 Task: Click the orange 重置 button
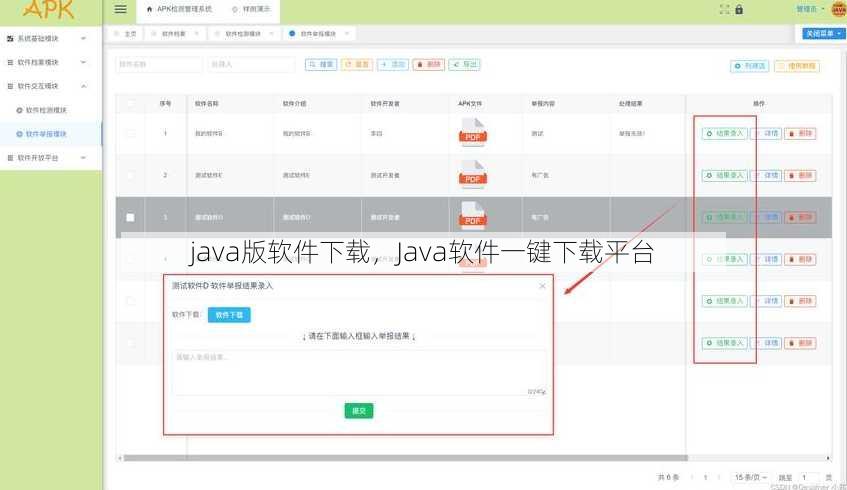[x=357, y=64]
